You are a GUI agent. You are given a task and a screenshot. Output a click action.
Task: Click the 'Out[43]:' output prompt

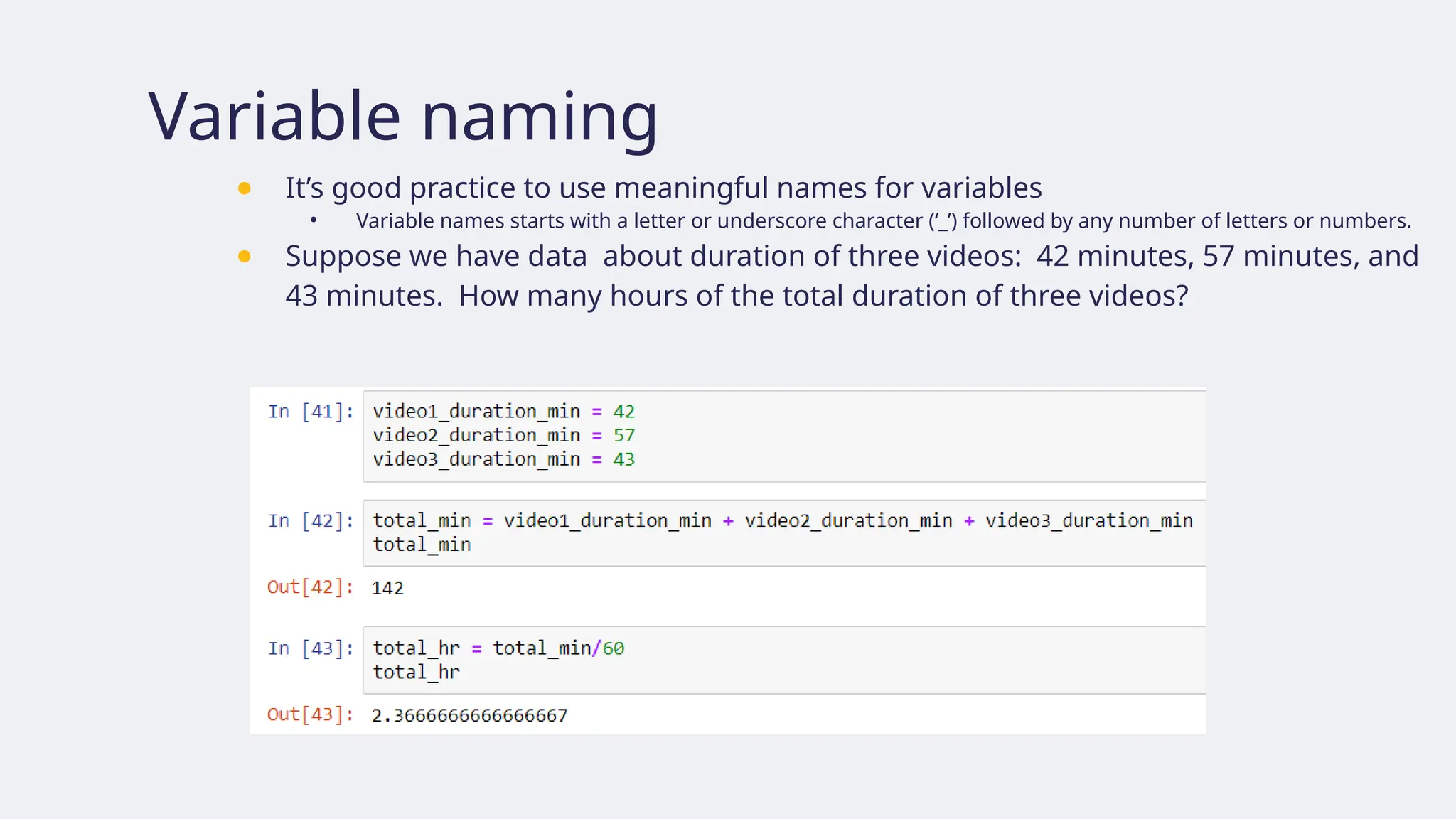(311, 714)
